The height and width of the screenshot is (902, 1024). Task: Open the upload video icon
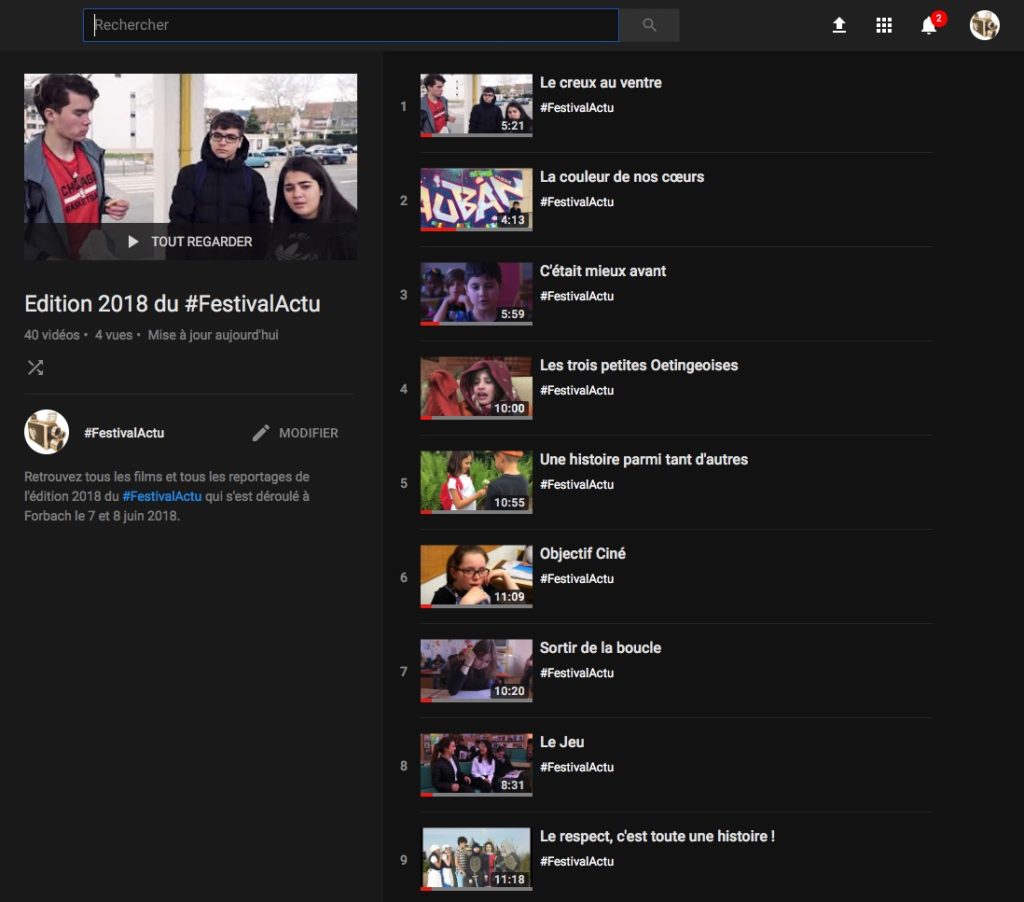pyautogui.click(x=839, y=26)
